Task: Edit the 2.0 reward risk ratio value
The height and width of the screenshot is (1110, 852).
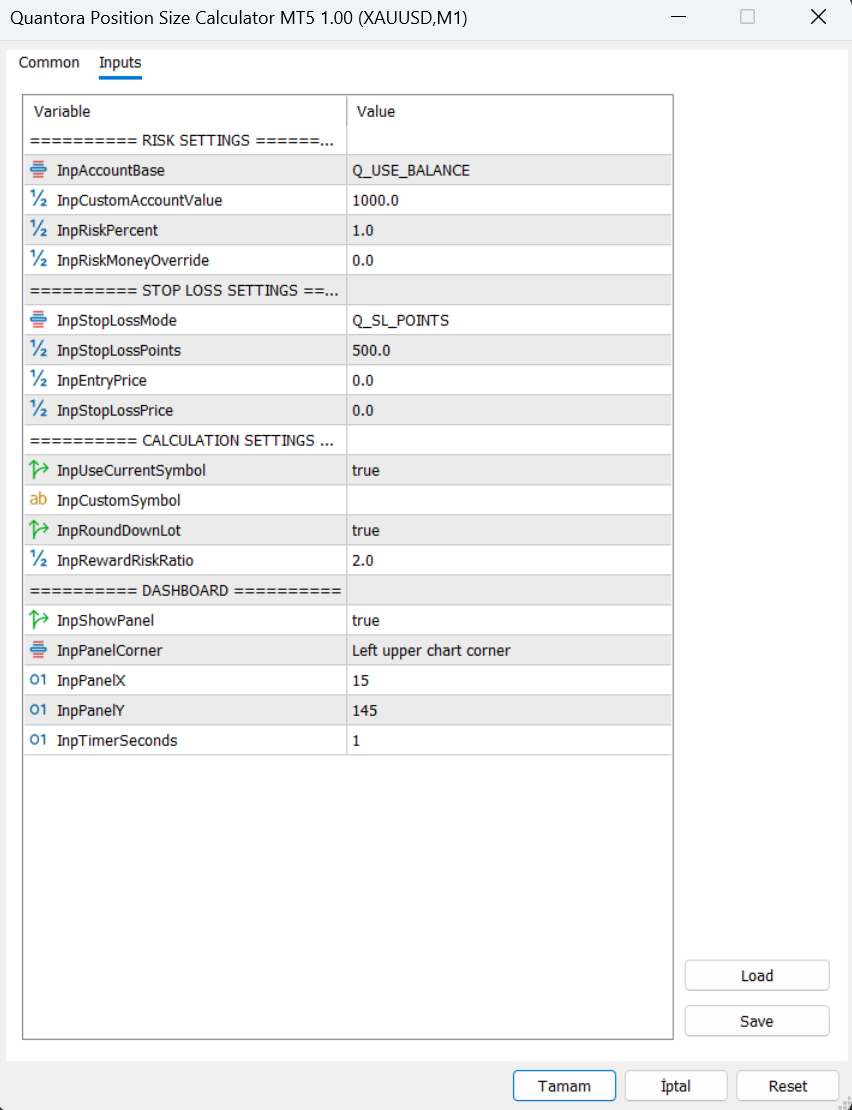Action: (x=509, y=560)
